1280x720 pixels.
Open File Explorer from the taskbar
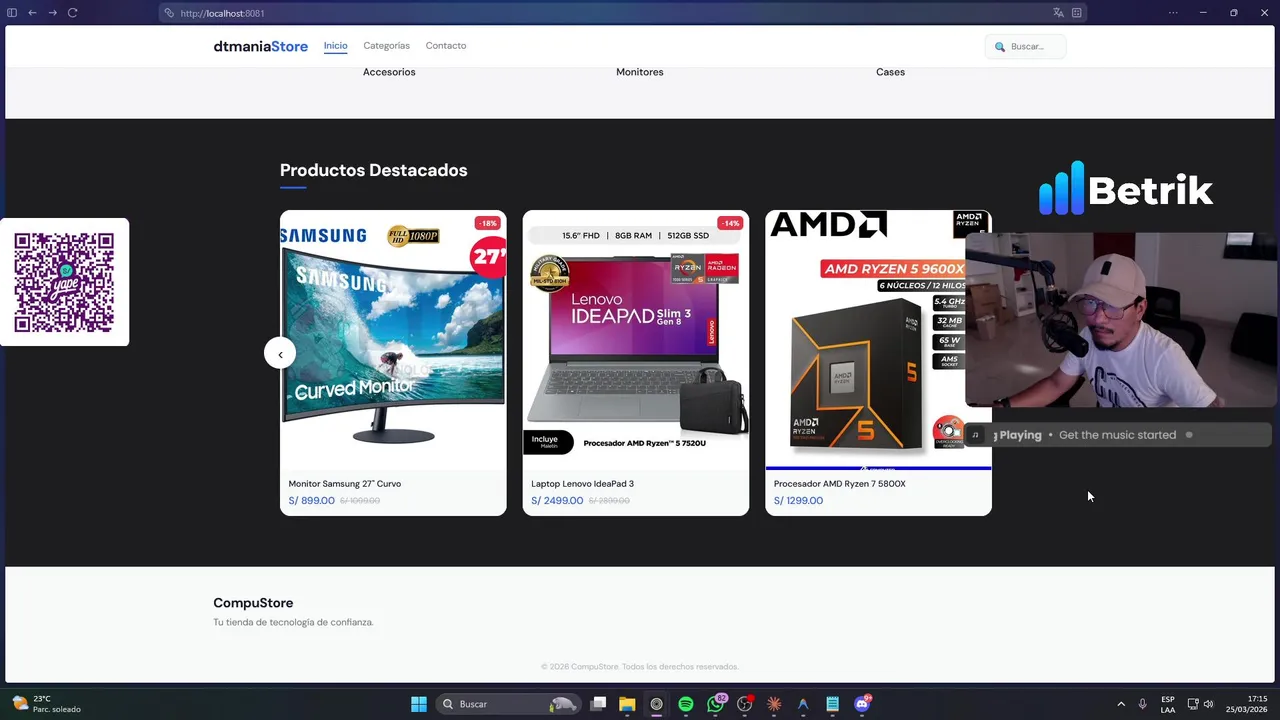627,704
